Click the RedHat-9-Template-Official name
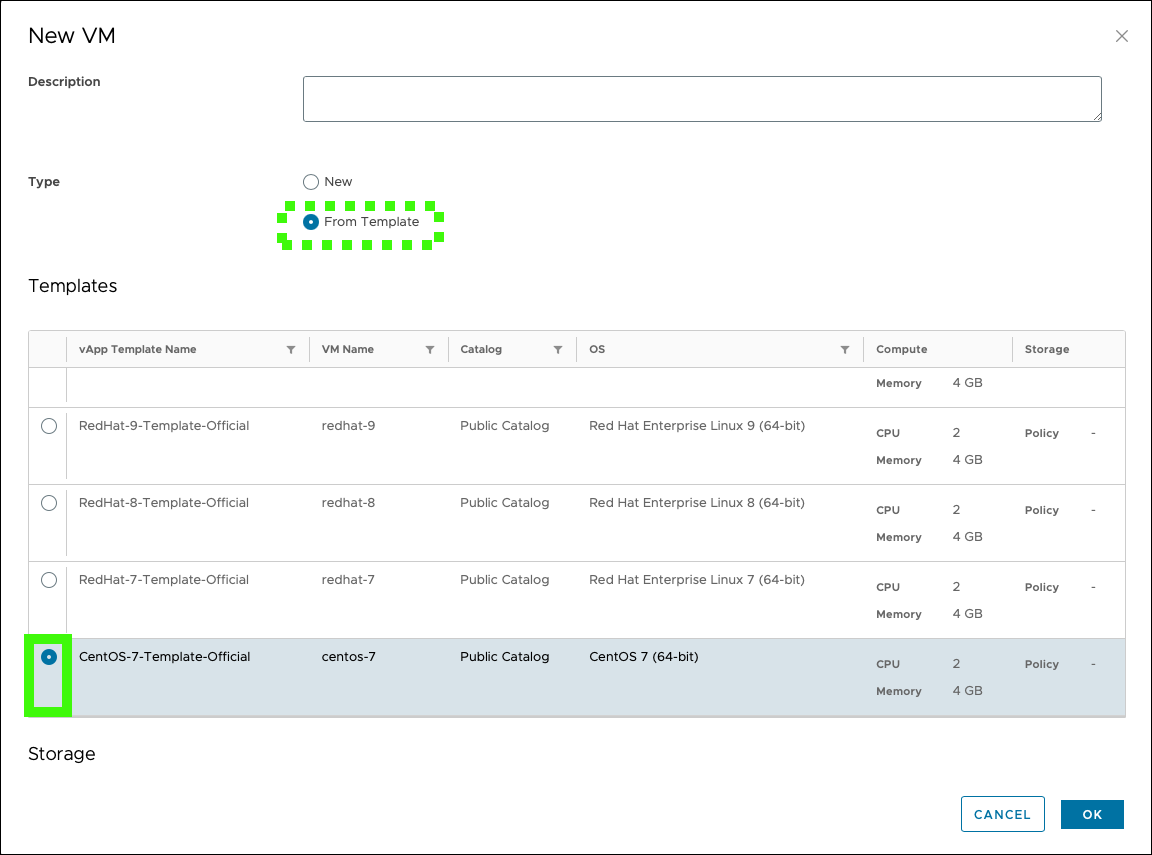 [x=164, y=426]
